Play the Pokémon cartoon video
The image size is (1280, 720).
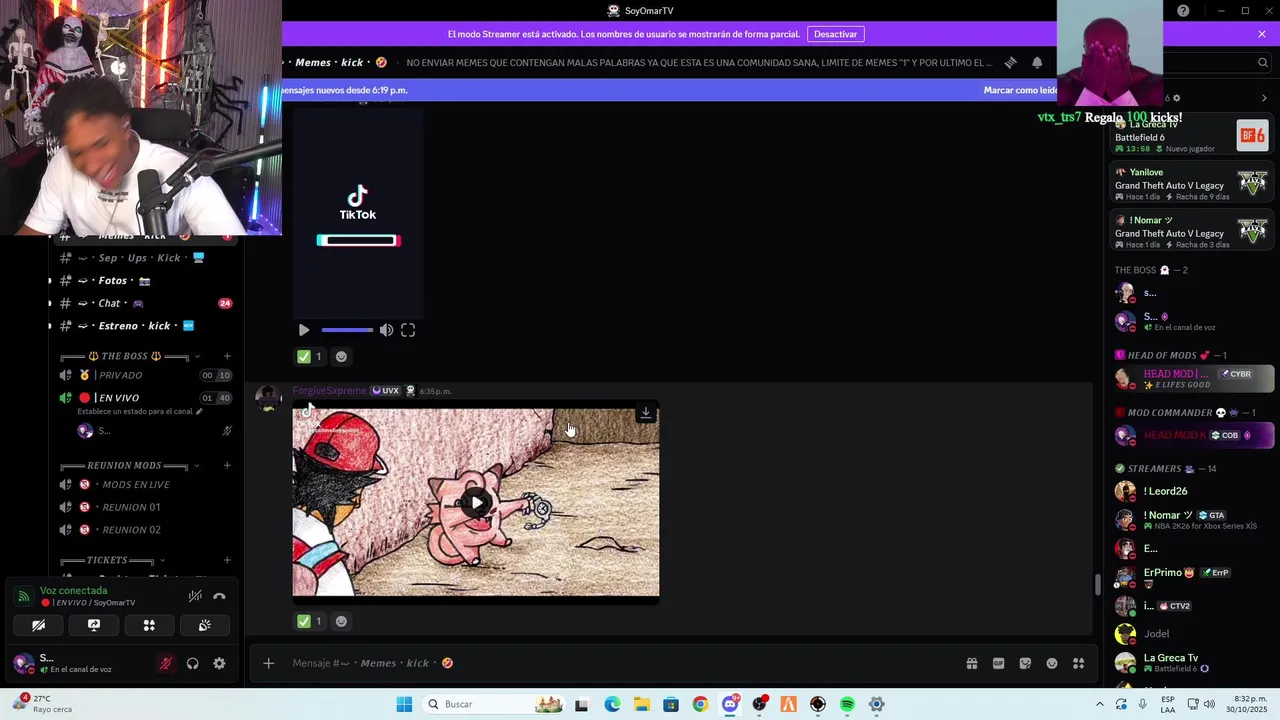click(x=476, y=502)
